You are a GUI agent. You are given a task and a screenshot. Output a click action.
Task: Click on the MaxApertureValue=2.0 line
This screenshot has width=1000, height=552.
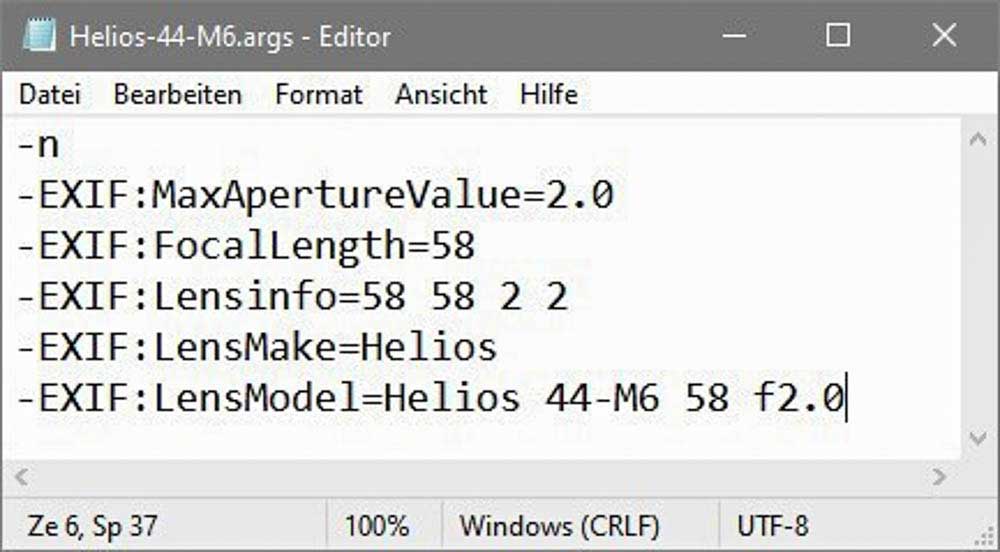314,196
